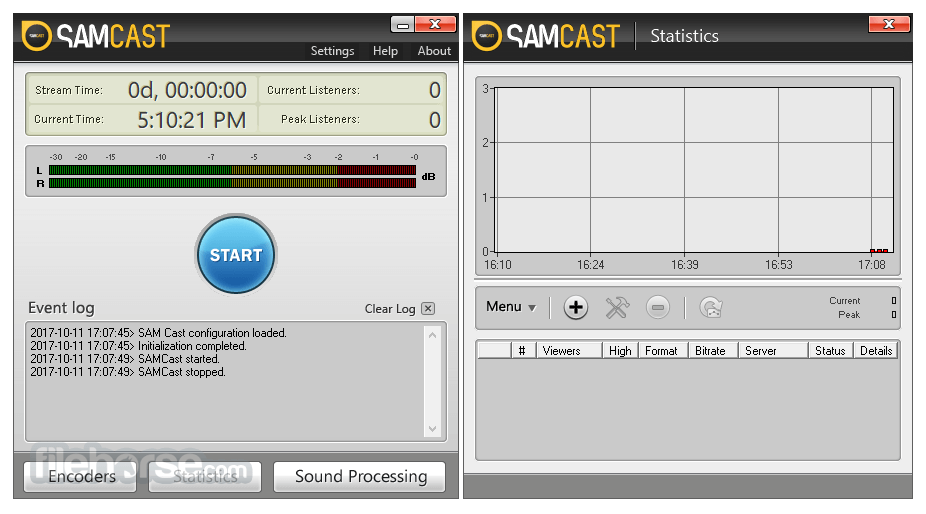
Task: Sort by the # column header
Action: coord(522,350)
